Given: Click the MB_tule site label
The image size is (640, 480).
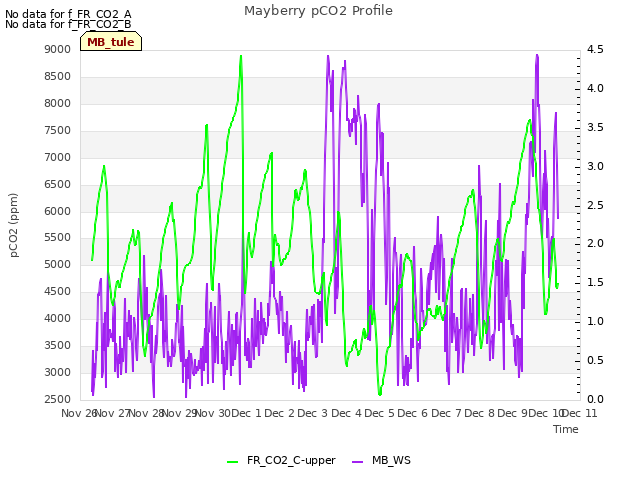Looking at the screenshot, I should [x=111, y=42].
